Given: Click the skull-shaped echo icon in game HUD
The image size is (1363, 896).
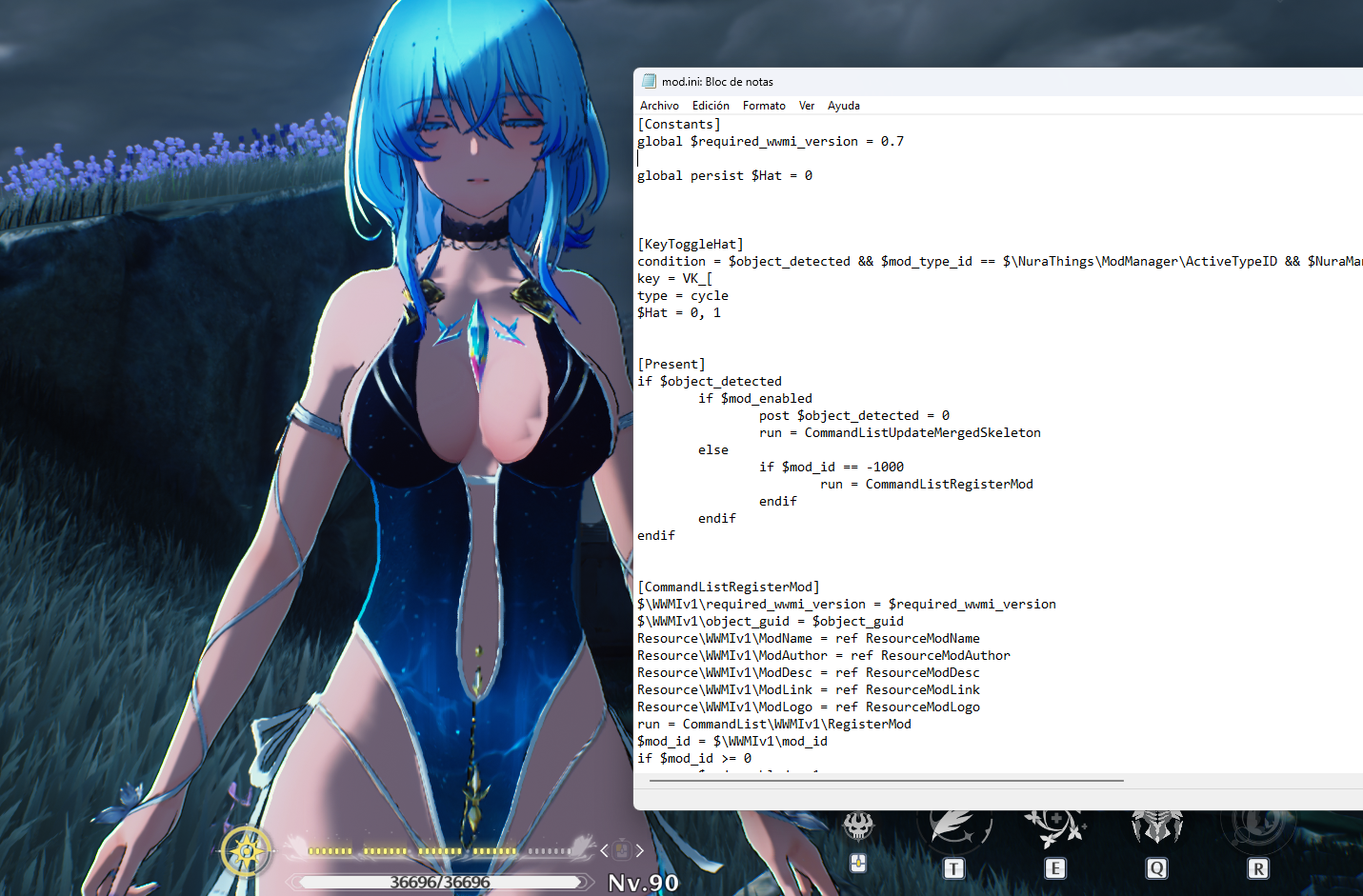Looking at the screenshot, I should click(x=858, y=826).
